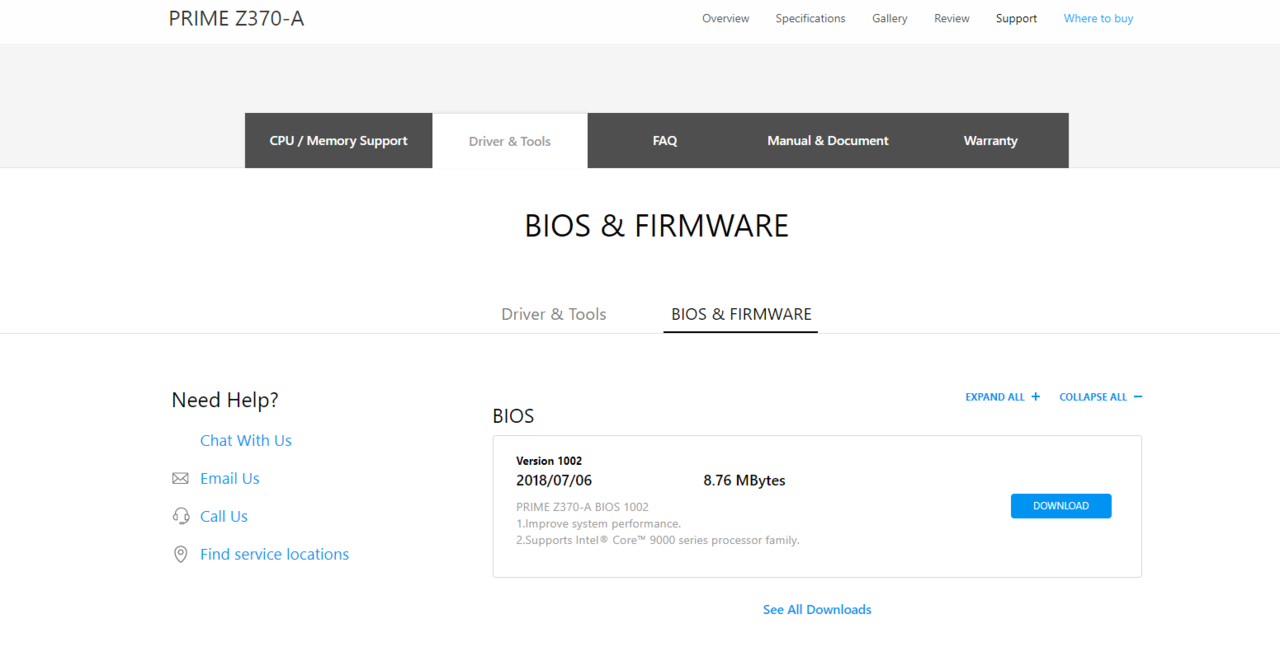Collapse all download sections
The height and width of the screenshot is (647, 1280).
(x=1100, y=397)
